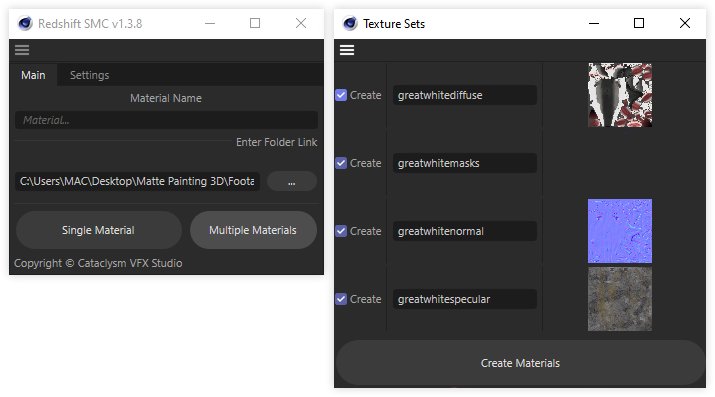The width and height of the screenshot is (715, 397).
Task: Close the Texture Sets window
Action: tap(684, 23)
